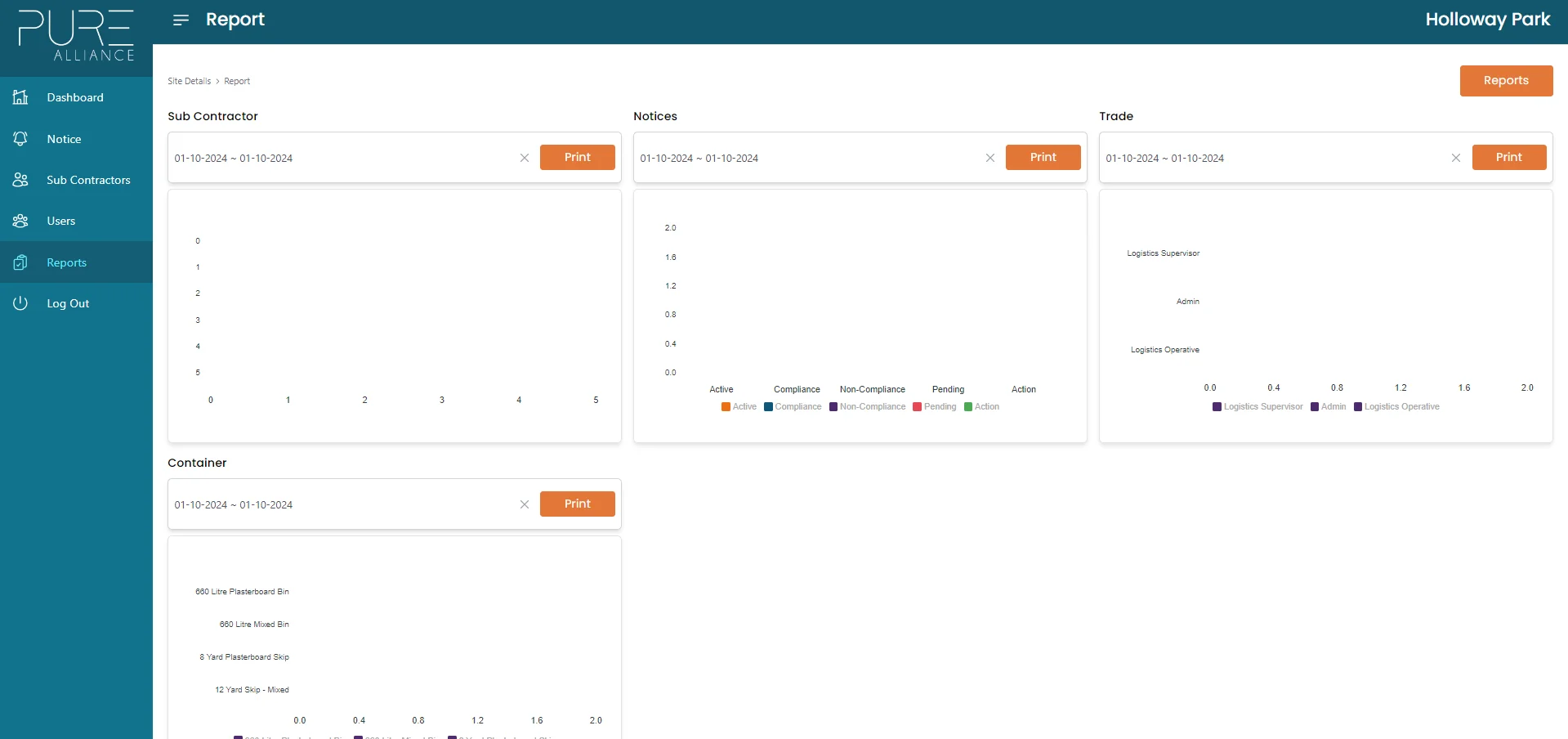Click the Report page title
1568x739 pixels.
tap(235, 20)
